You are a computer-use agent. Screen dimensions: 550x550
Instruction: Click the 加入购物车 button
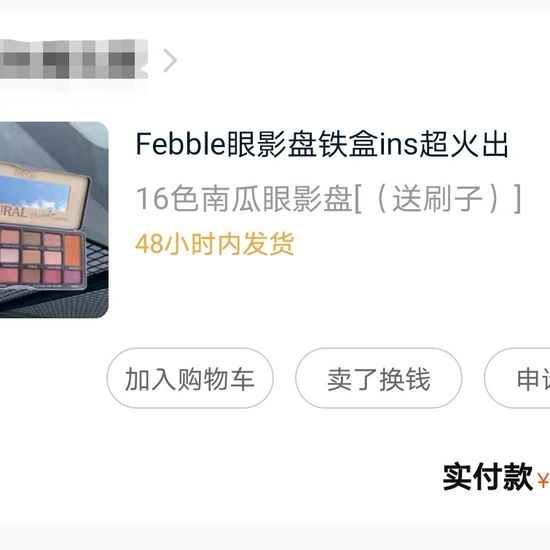[x=190, y=378]
